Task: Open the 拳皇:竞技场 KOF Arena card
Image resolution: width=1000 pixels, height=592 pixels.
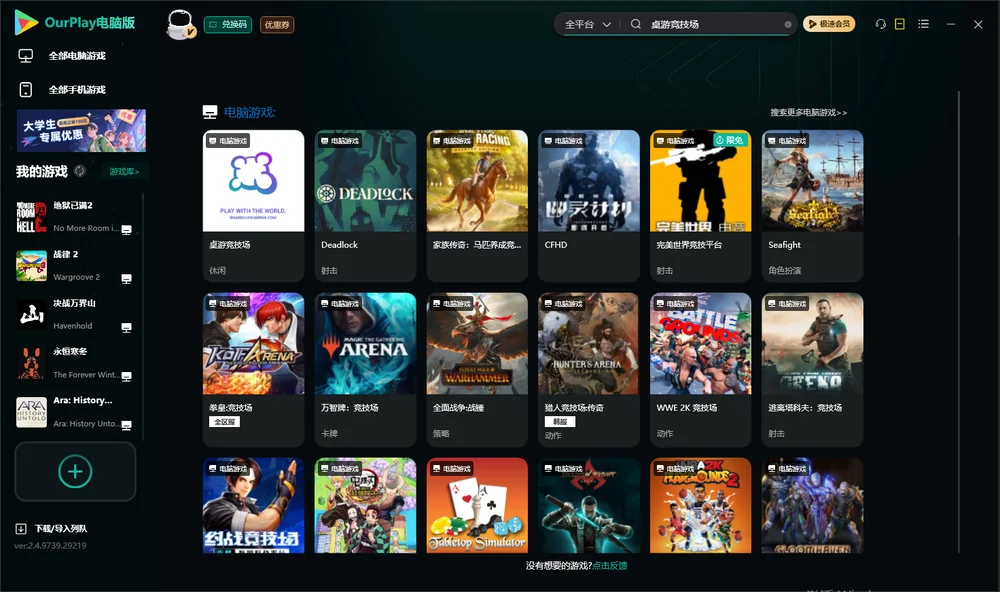Action: pyautogui.click(x=253, y=369)
